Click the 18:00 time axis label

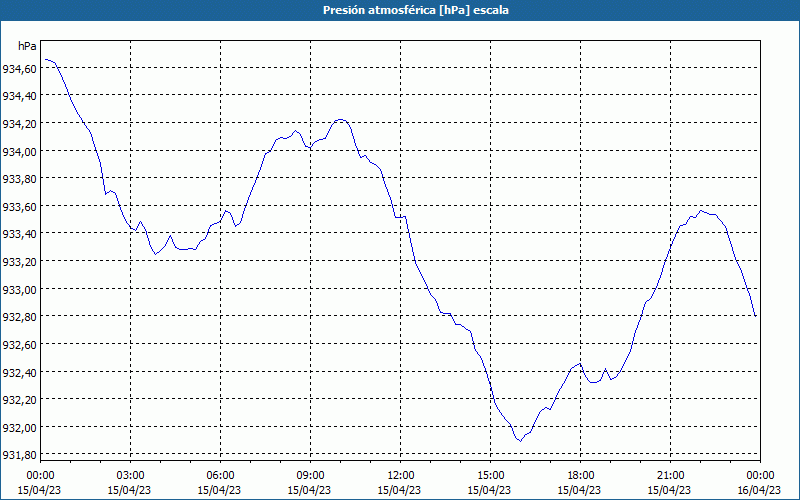click(581, 476)
